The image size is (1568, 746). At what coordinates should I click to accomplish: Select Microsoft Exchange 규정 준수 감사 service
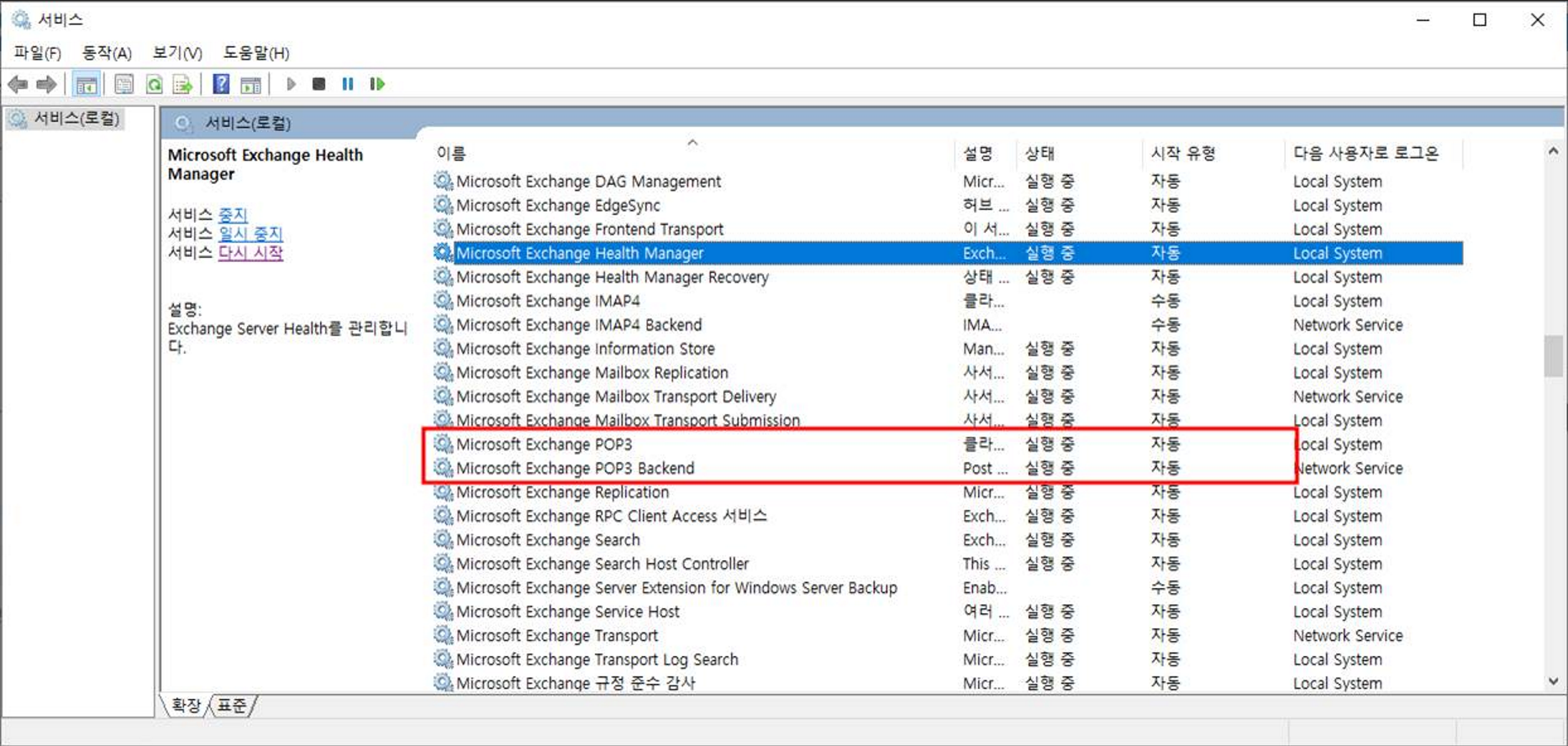[576, 683]
